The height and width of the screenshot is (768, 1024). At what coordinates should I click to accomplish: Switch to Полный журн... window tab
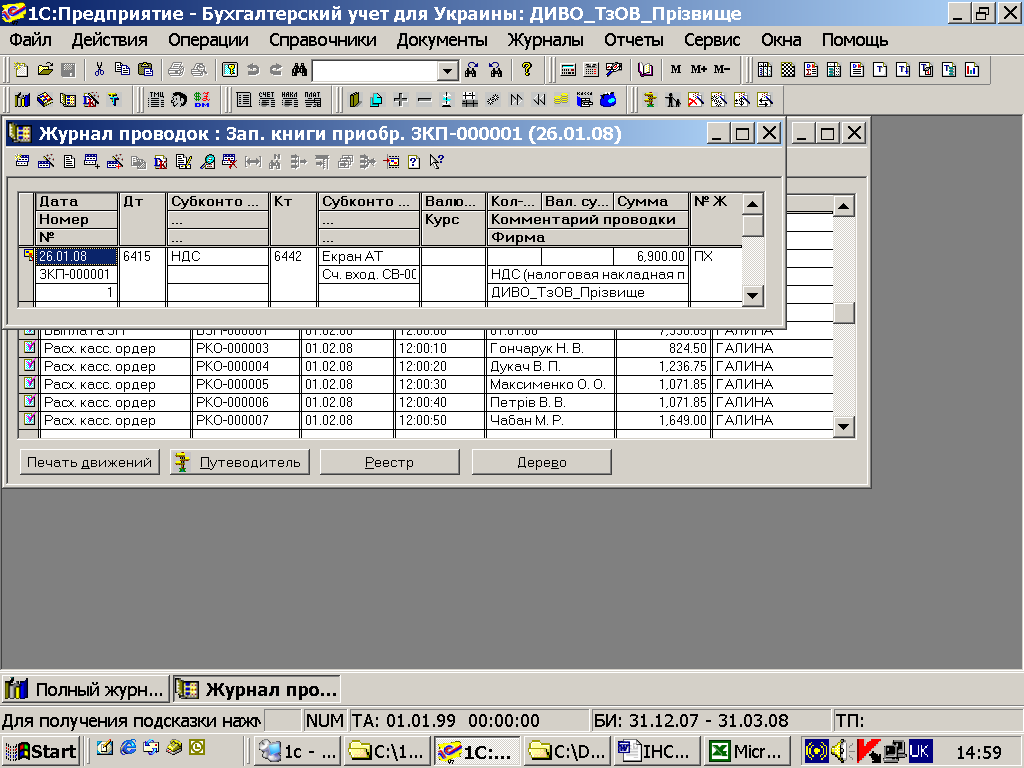pyautogui.click(x=85, y=689)
